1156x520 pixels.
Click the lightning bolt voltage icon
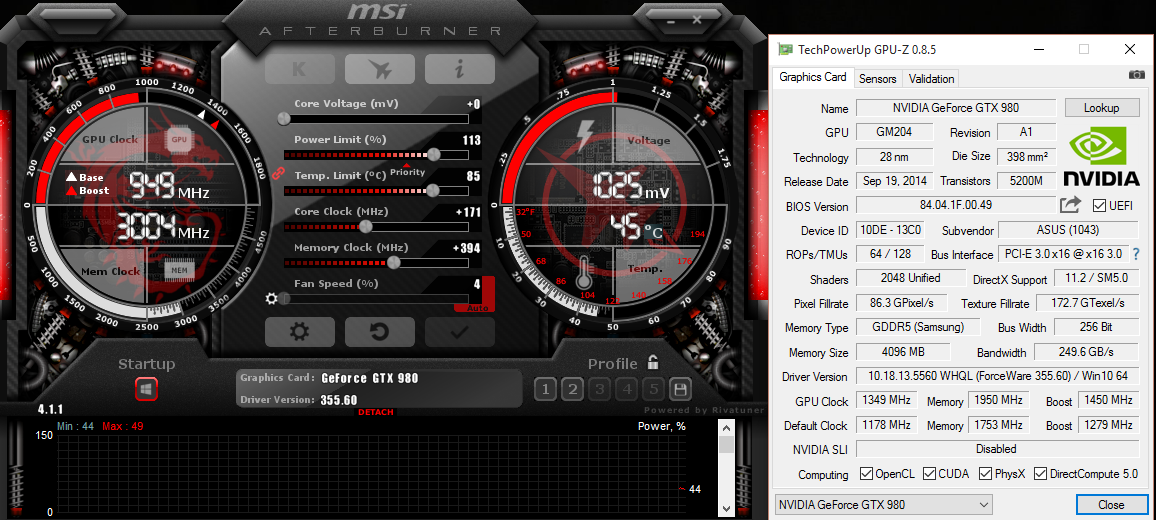pos(585,136)
